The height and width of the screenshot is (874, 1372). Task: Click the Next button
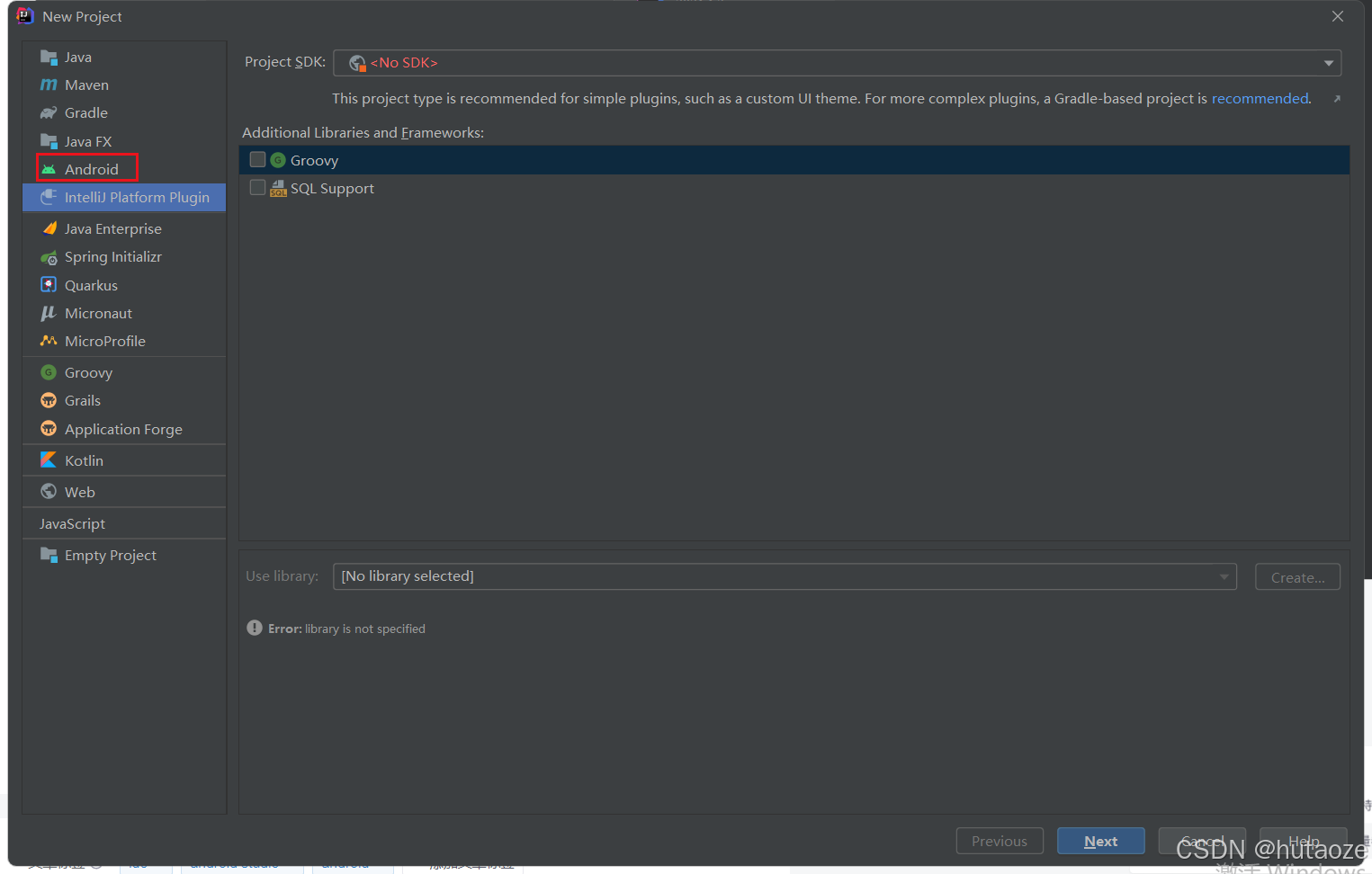[x=1100, y=841]
